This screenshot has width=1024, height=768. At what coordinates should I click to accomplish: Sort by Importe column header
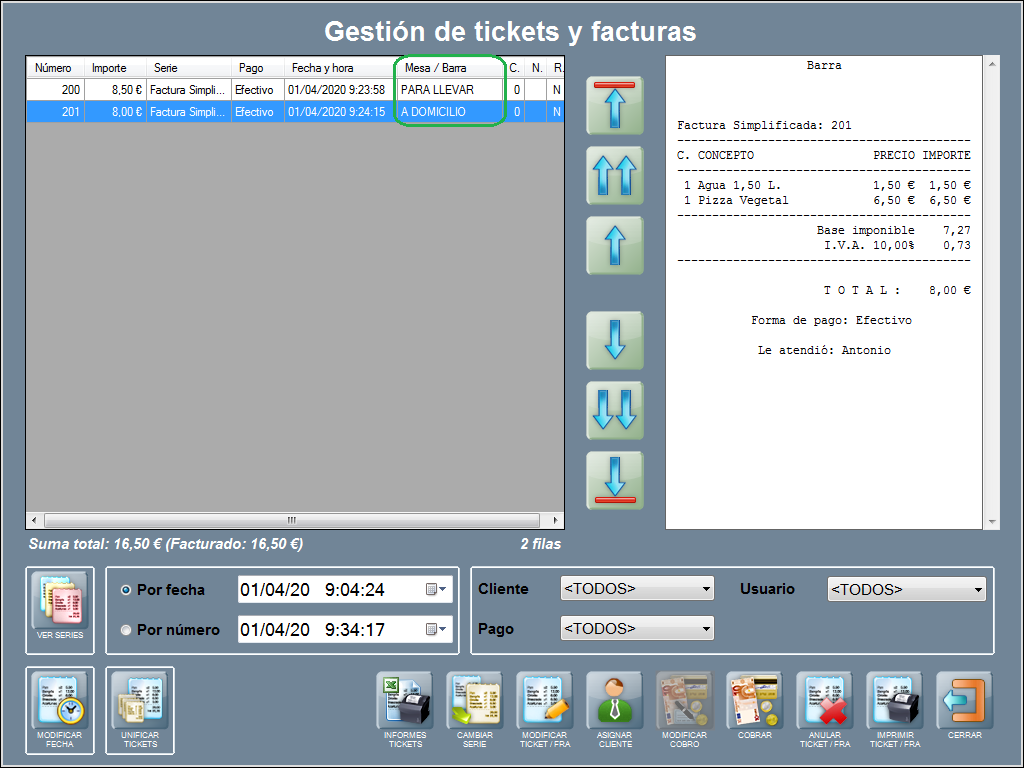click(x=110, y=68)
